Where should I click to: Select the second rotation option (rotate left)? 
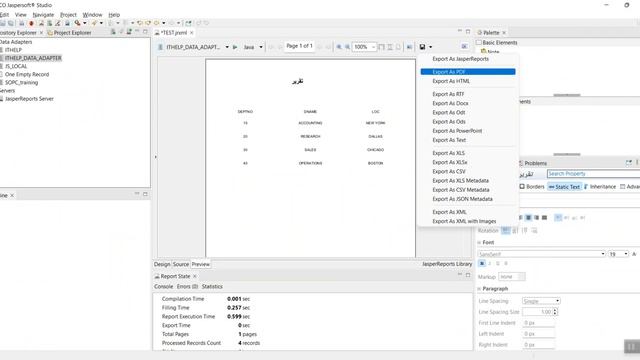516,231
